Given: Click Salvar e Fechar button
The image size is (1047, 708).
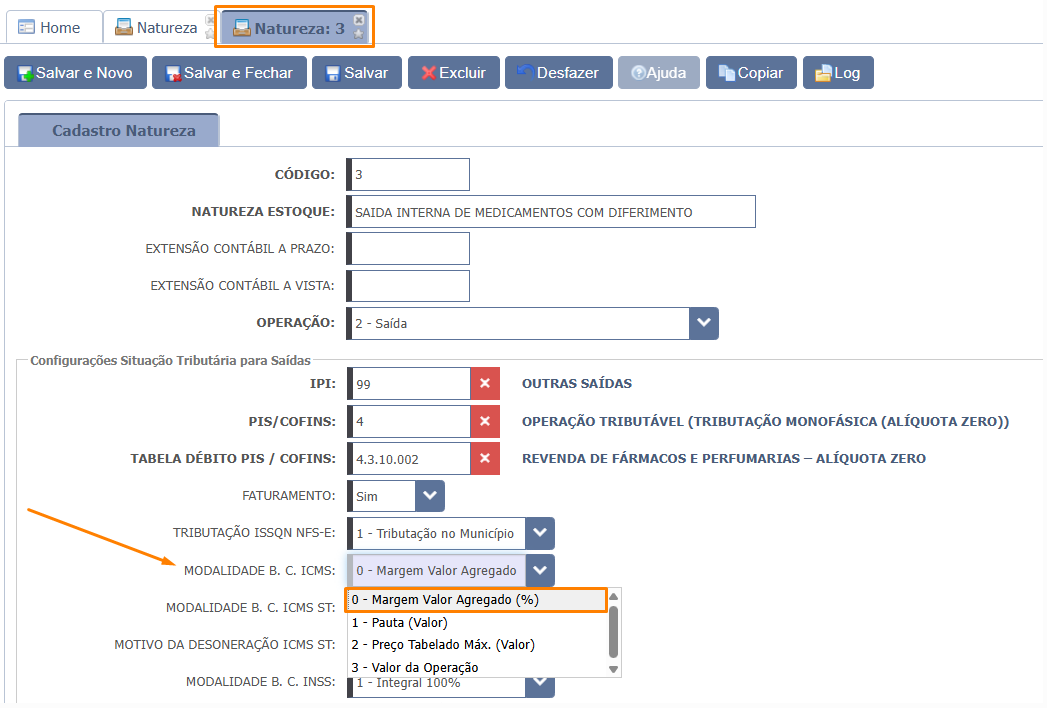Looking at the screenshot, I should pos(229,73).
